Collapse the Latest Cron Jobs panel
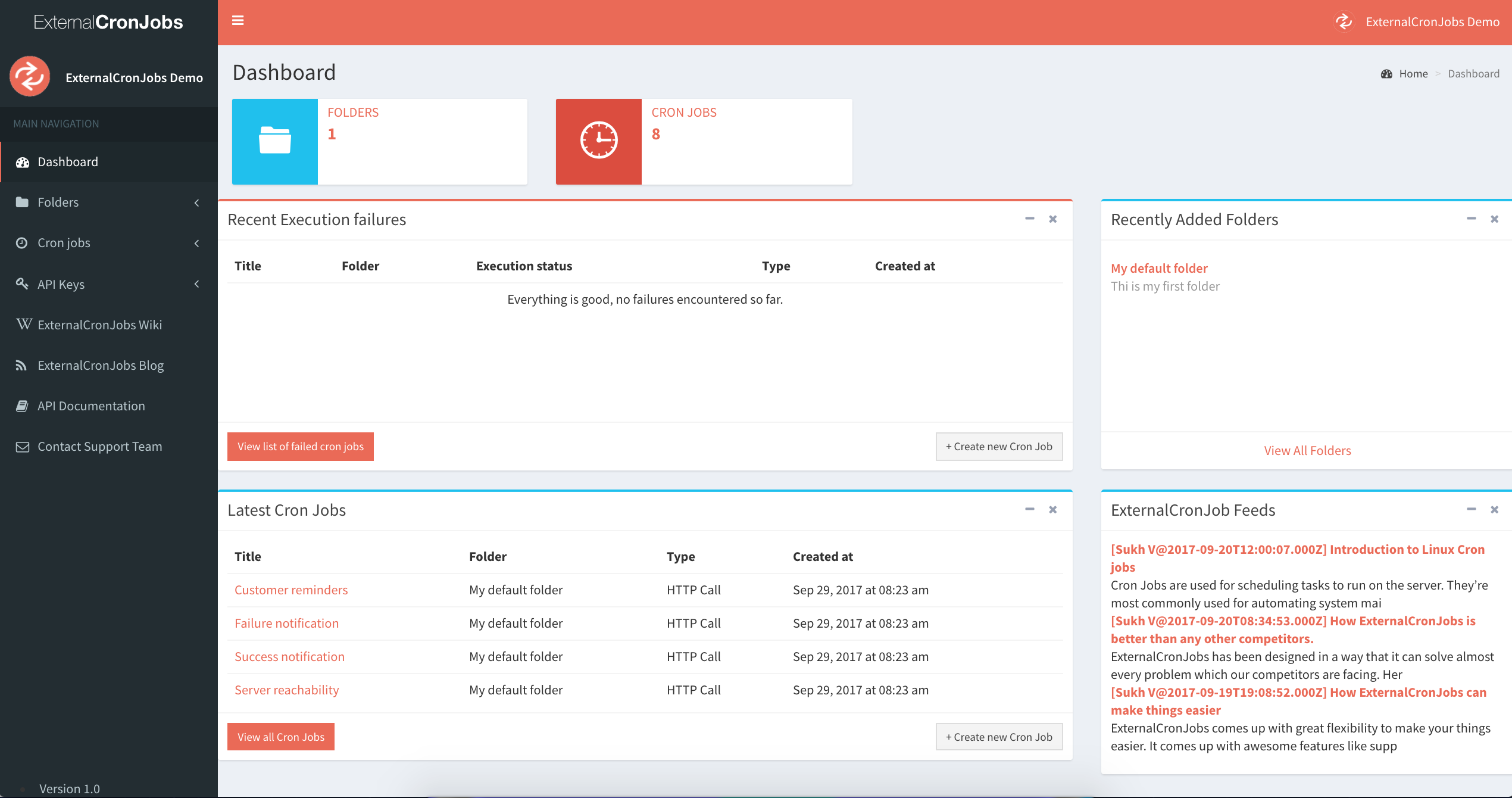This screenshot has height=798, width=1512. (1029, 509)
